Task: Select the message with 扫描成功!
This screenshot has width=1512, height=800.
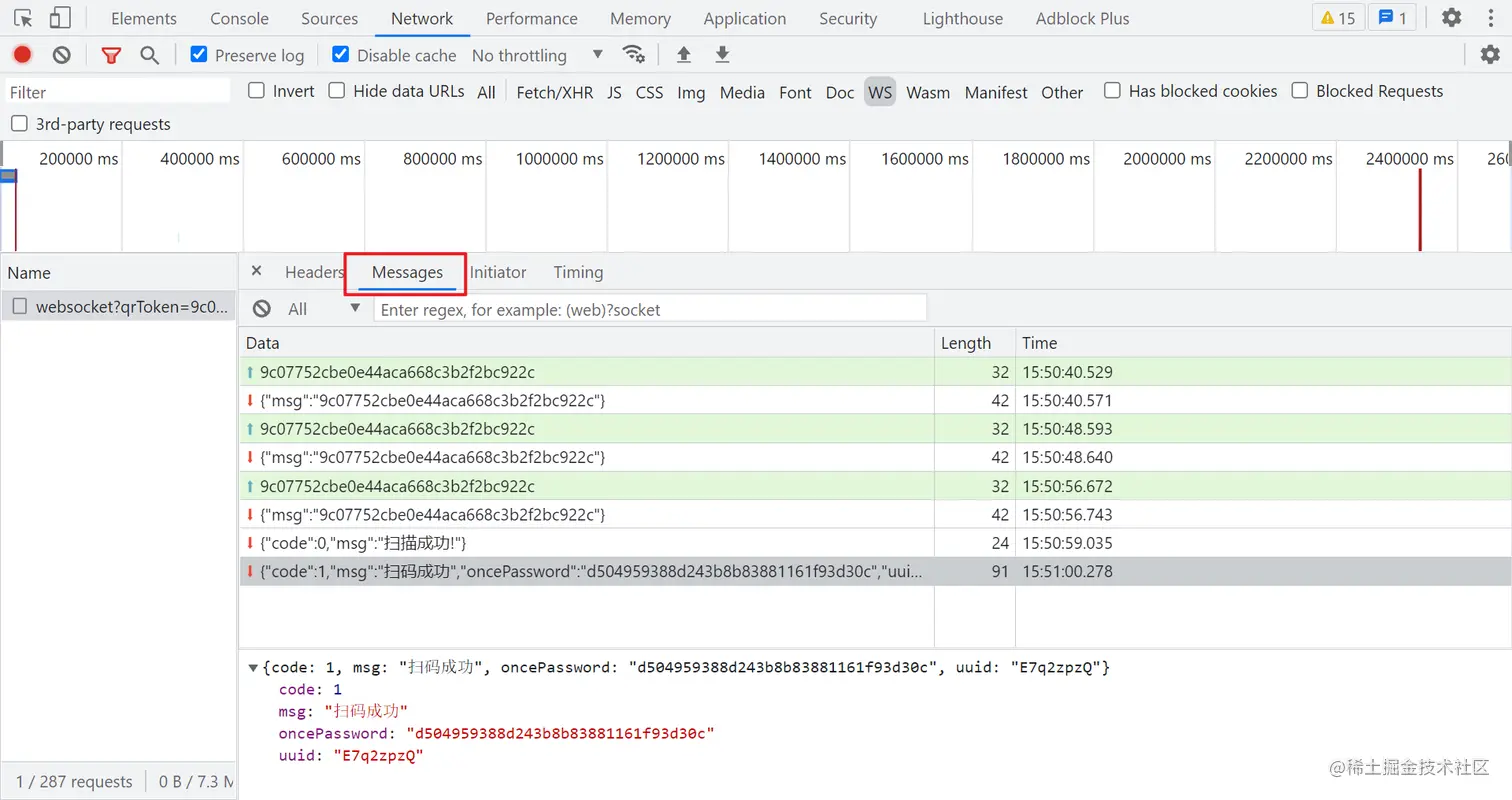Action: click(x=875, y=543)
